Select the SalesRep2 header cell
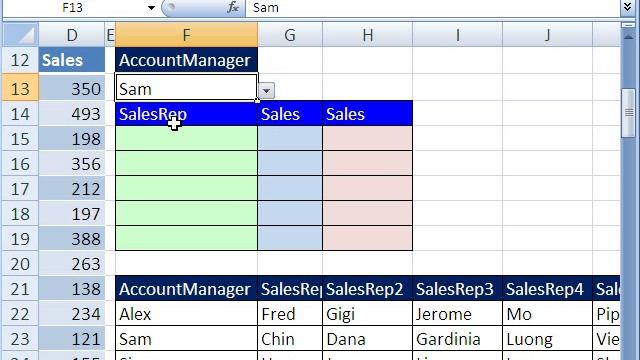 tap(367, 289)
